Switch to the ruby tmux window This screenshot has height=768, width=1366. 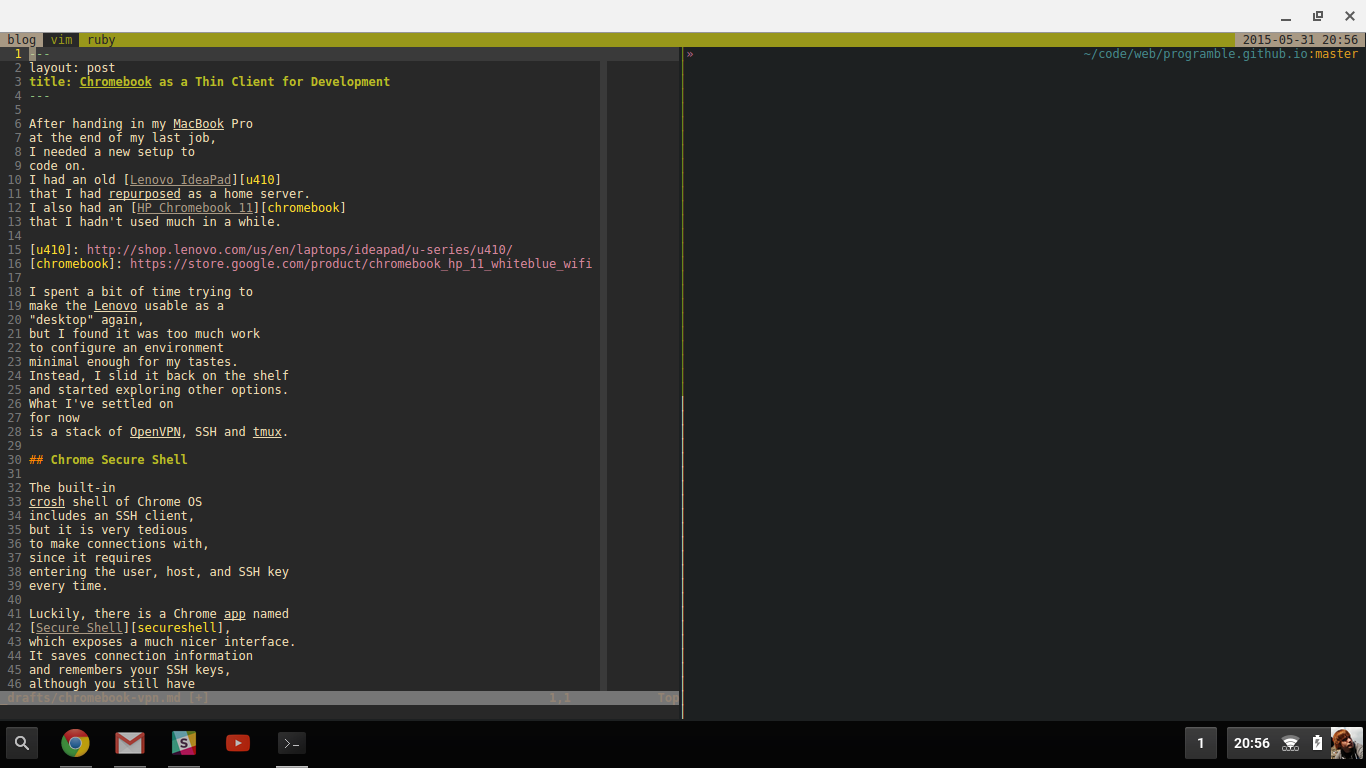pos(101,40)
